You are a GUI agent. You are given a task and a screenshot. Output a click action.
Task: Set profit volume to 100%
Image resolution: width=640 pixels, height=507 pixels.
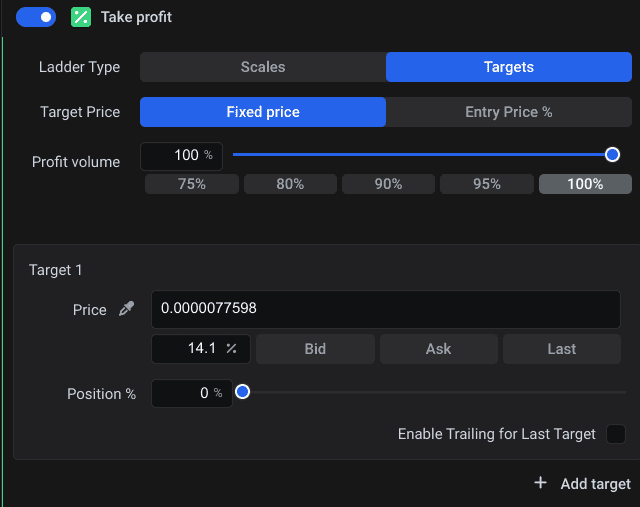(585, 184)
